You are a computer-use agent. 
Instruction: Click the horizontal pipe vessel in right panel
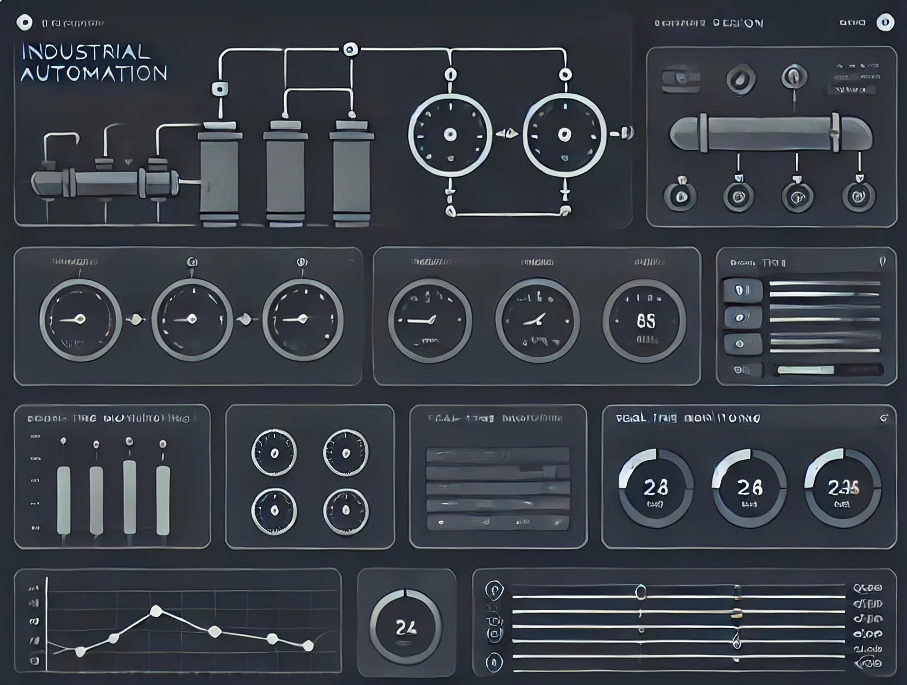pos(769,132)
